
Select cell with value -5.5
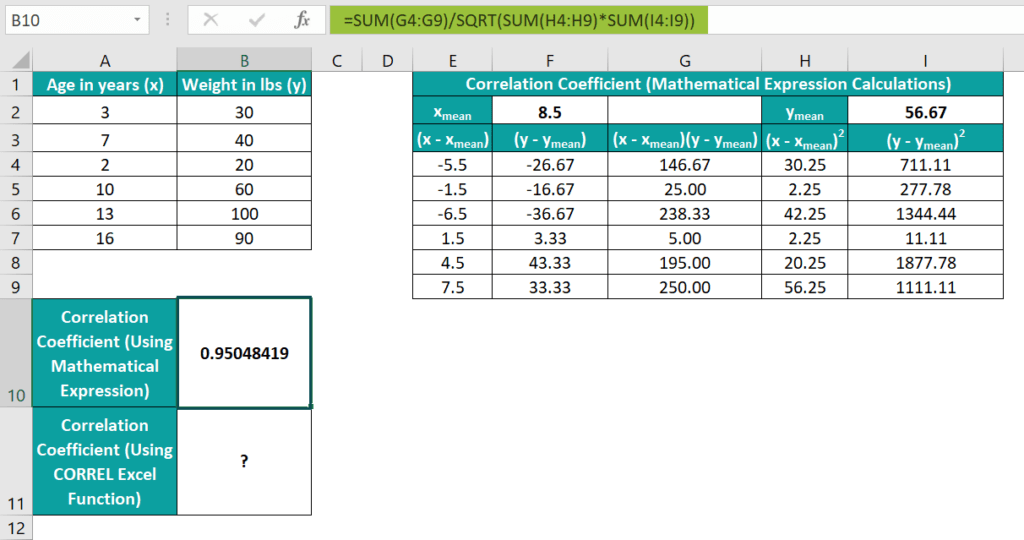pyautogui.click(x=452, y=165)
